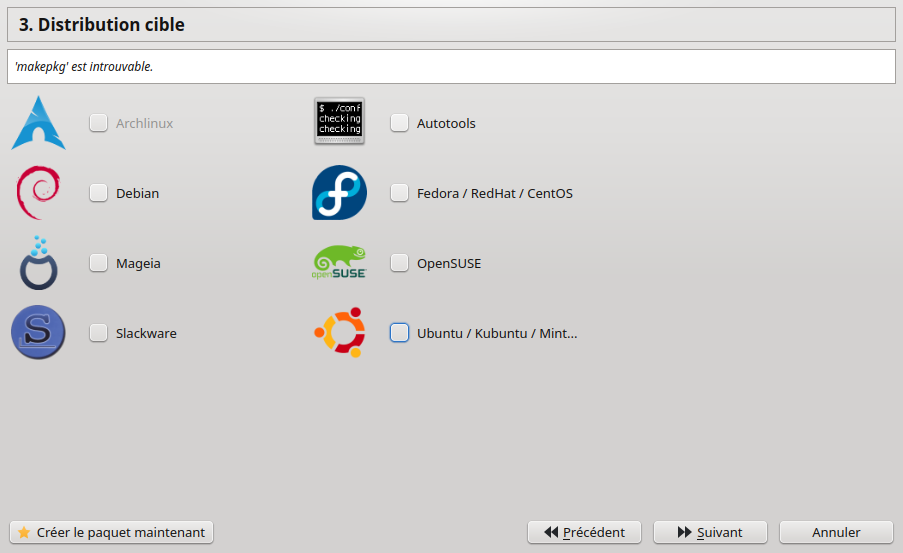Click the Mageia label text
The width and height of the screenshot is (903, 553).
click(138, 264)
